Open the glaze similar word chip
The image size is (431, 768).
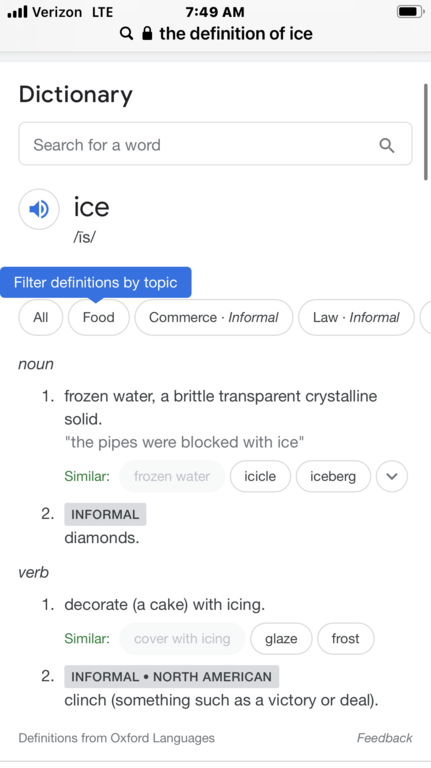point(281,639)
